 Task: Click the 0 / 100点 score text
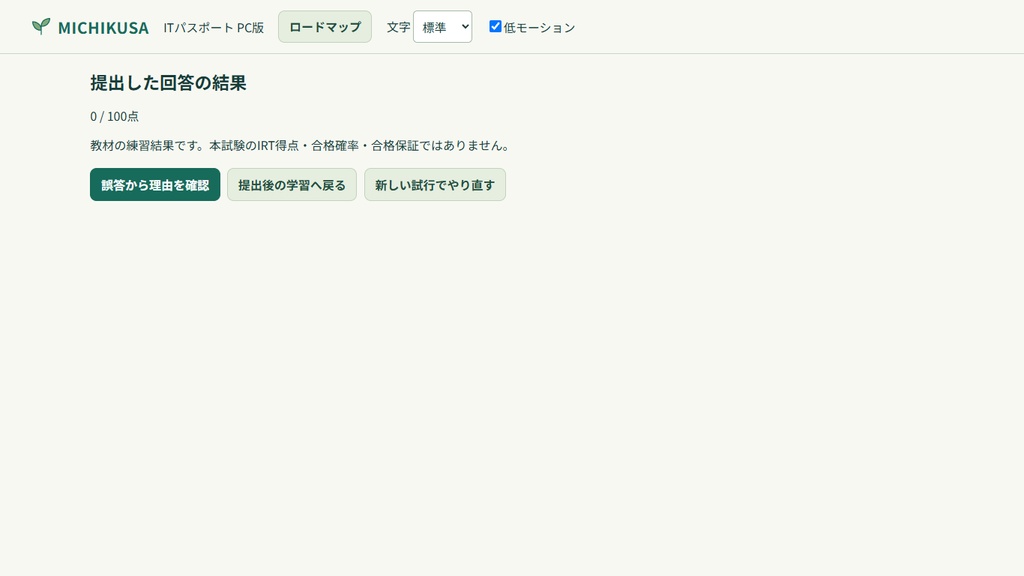[x=114, y=116]
